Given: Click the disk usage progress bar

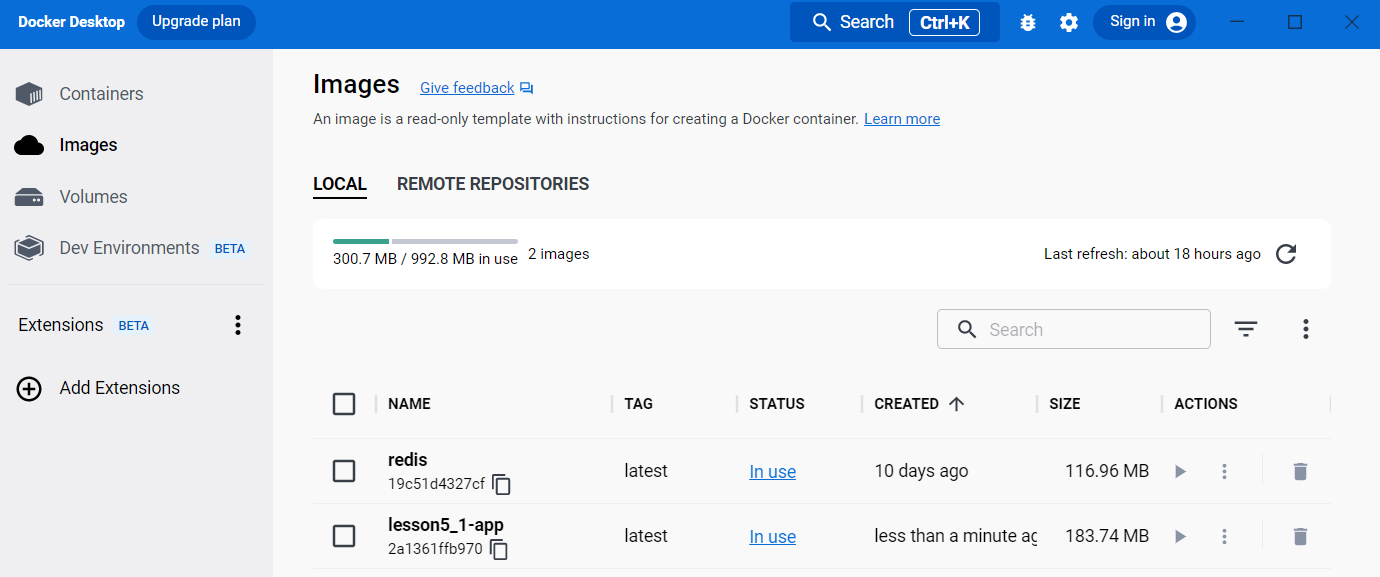Looking at the screenshot, I should pyautogui.click(x=425, y=241).
